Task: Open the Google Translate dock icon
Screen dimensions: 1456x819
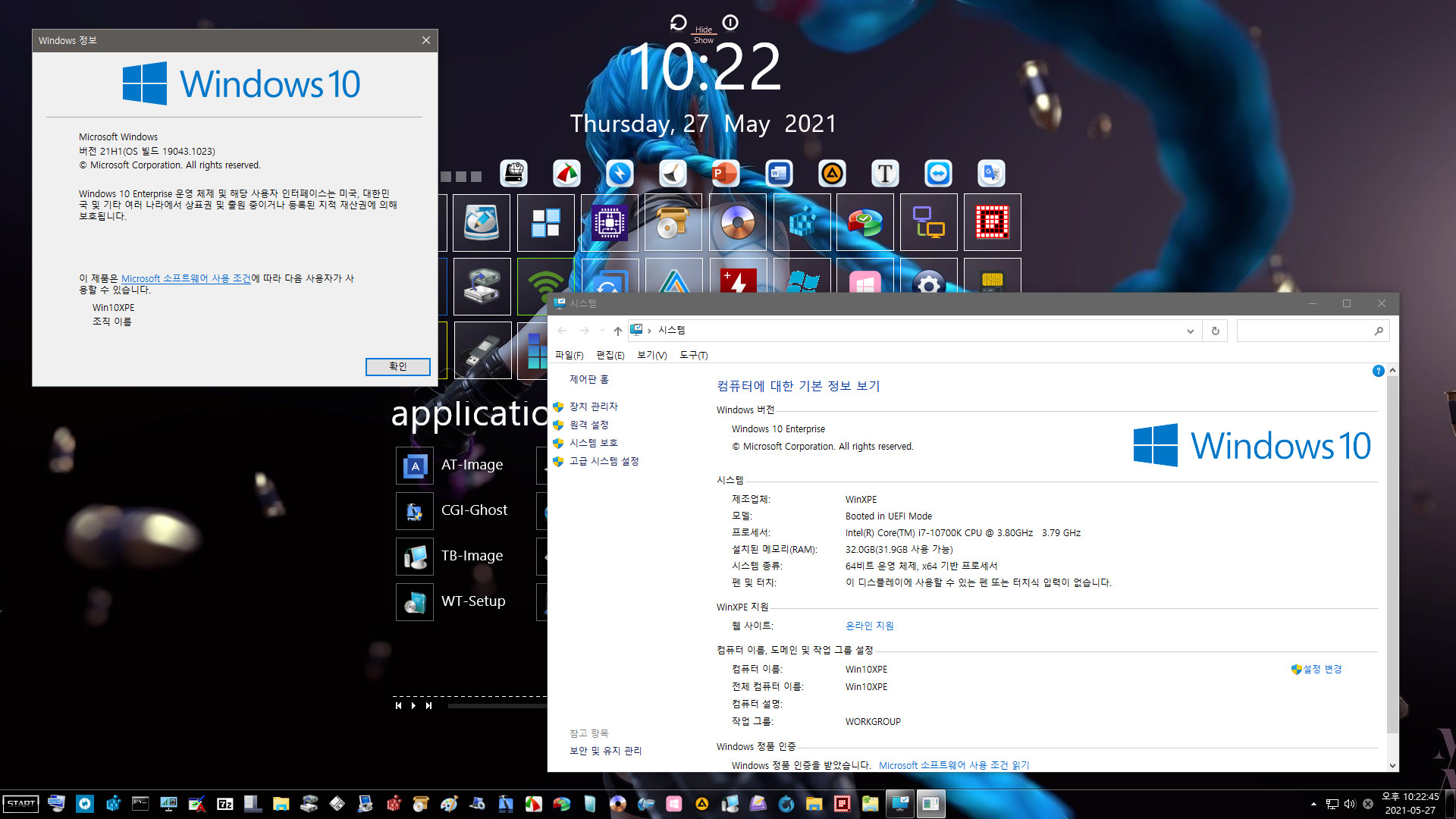Action: [991, 174]
